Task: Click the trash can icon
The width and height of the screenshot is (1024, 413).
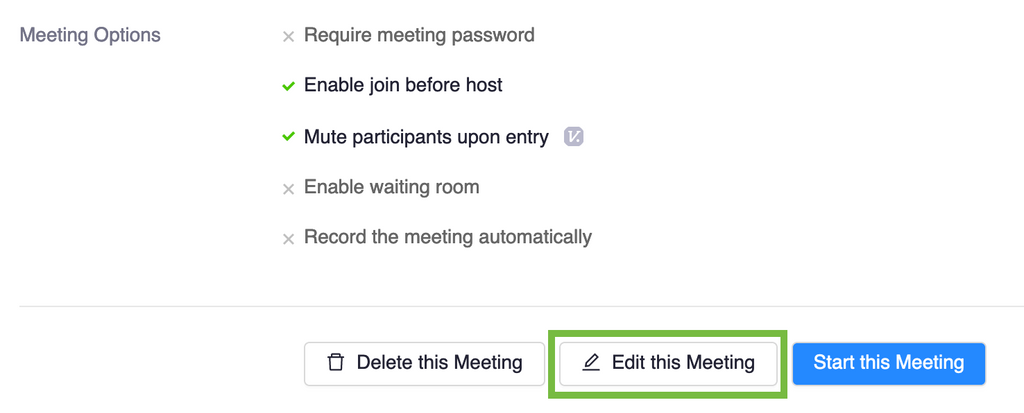Action: coord(336,363)
